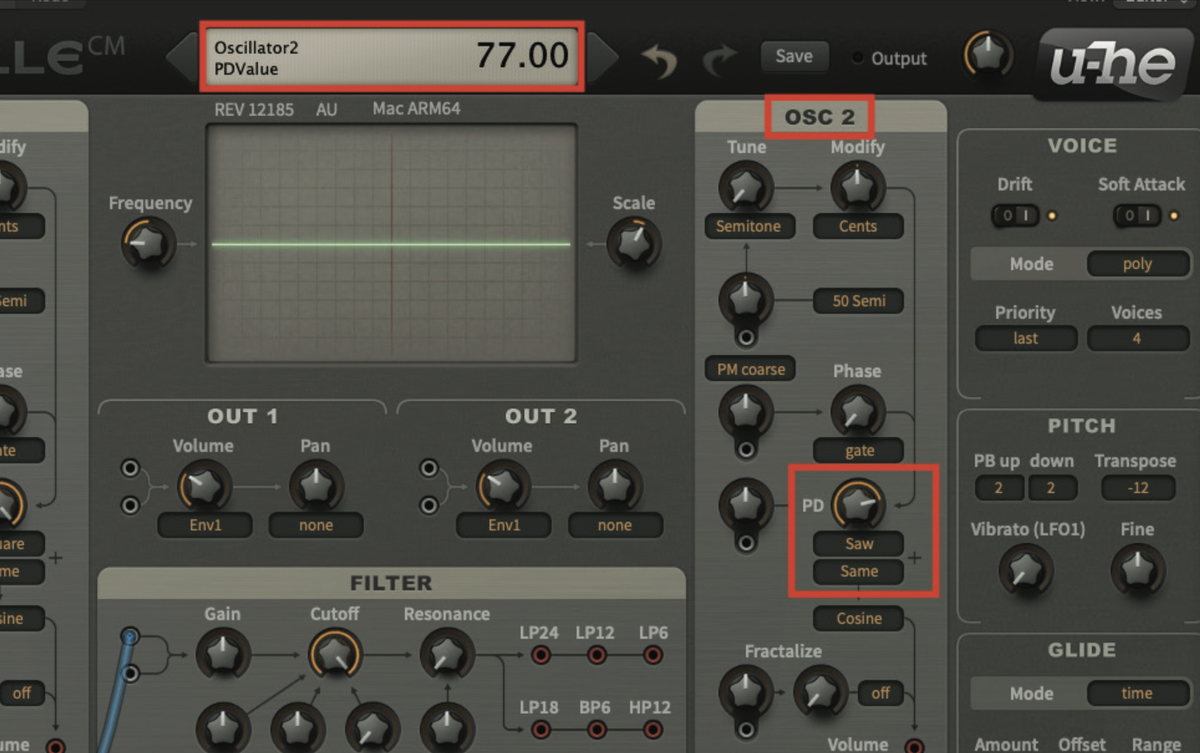
Task: Open the Env1 selector under Out 1 Volume
Action: click(204, 525)
